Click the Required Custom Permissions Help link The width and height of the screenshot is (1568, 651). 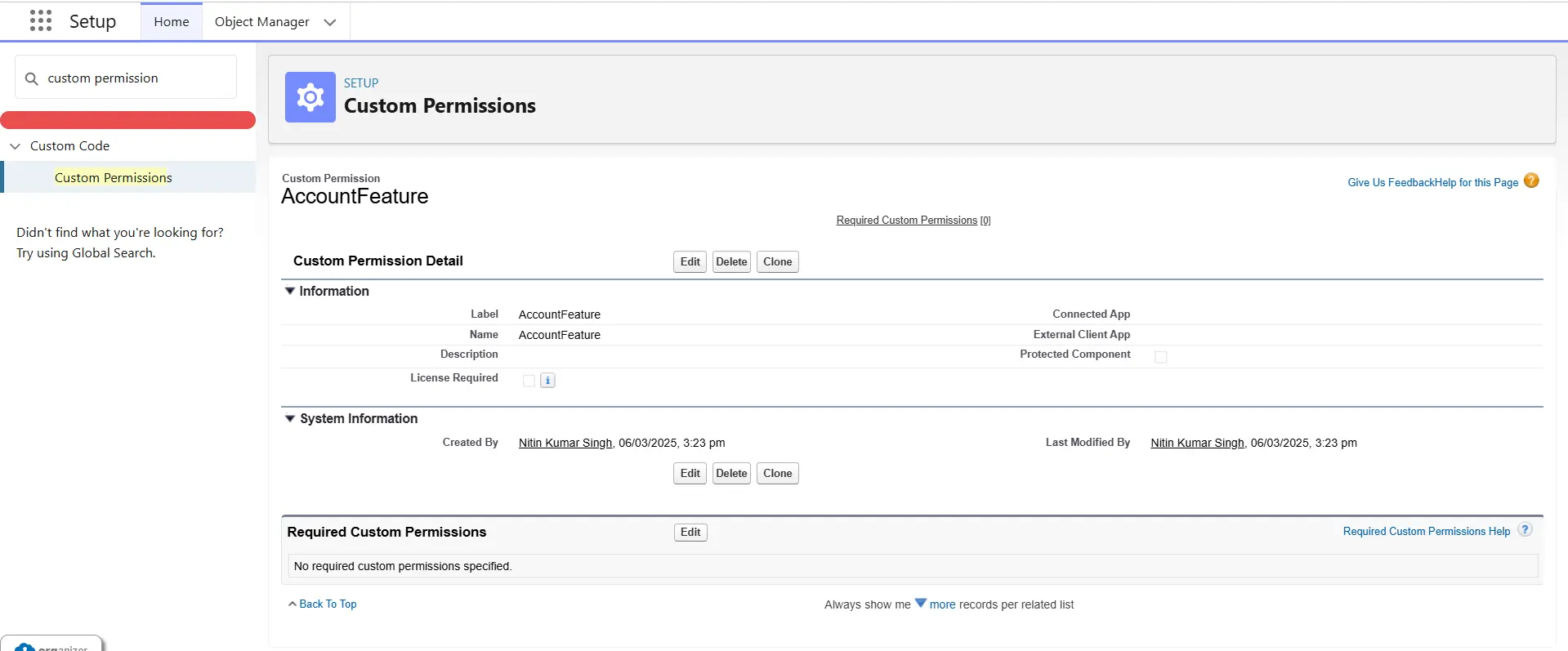tap(1427, 531)
